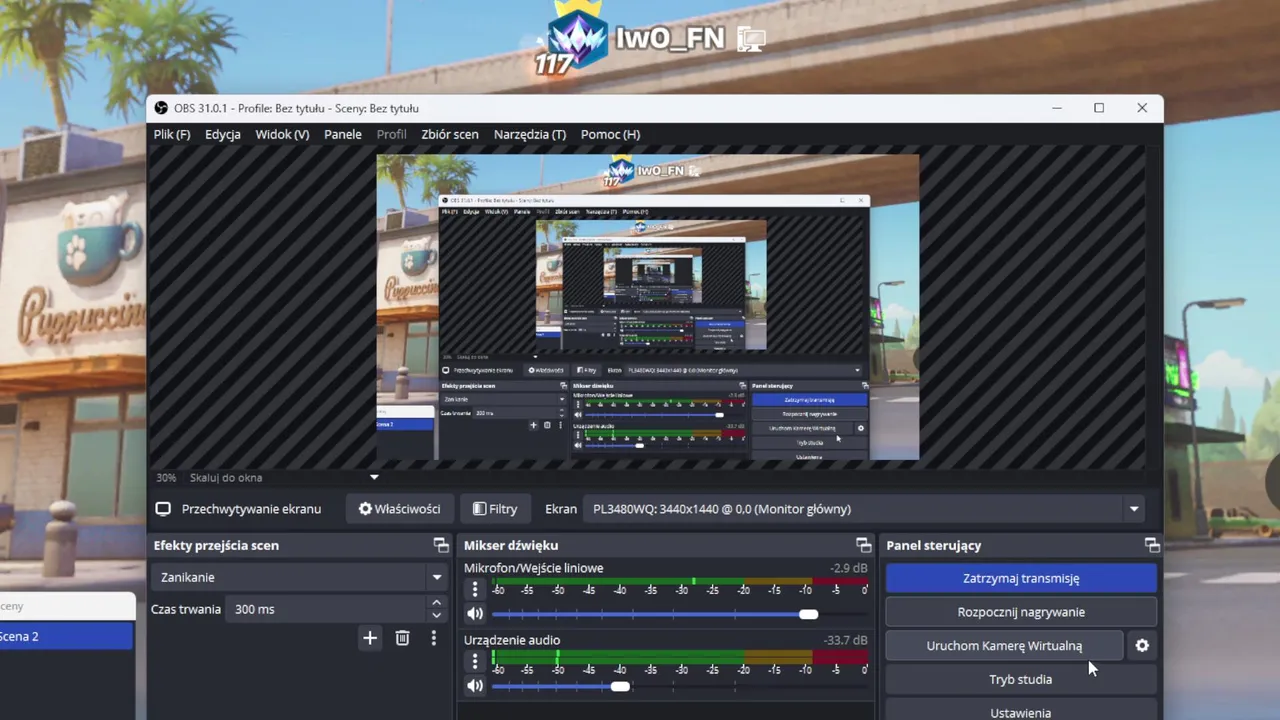
Task: Pop out the Panel sterujący dock
Action: (x=1152, y=545)
